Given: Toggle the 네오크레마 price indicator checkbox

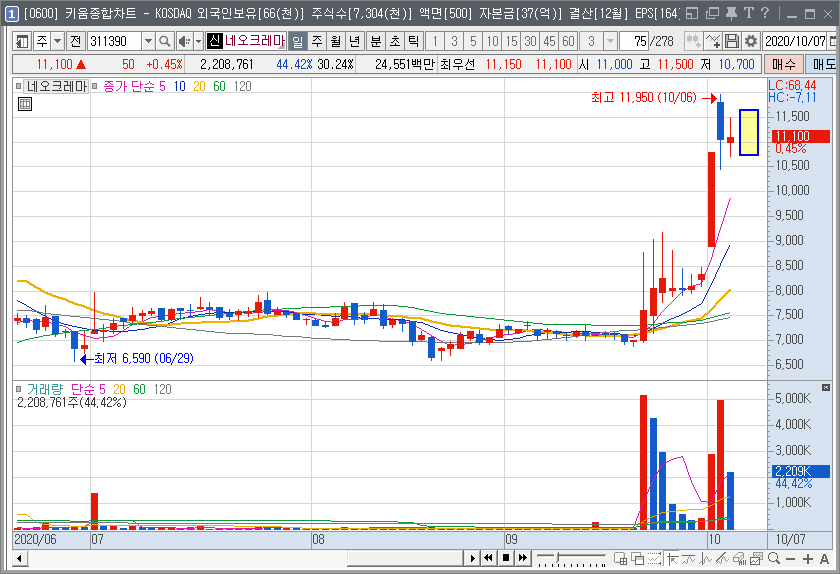Looking at the screenshot, I should (x=19, y=86).
